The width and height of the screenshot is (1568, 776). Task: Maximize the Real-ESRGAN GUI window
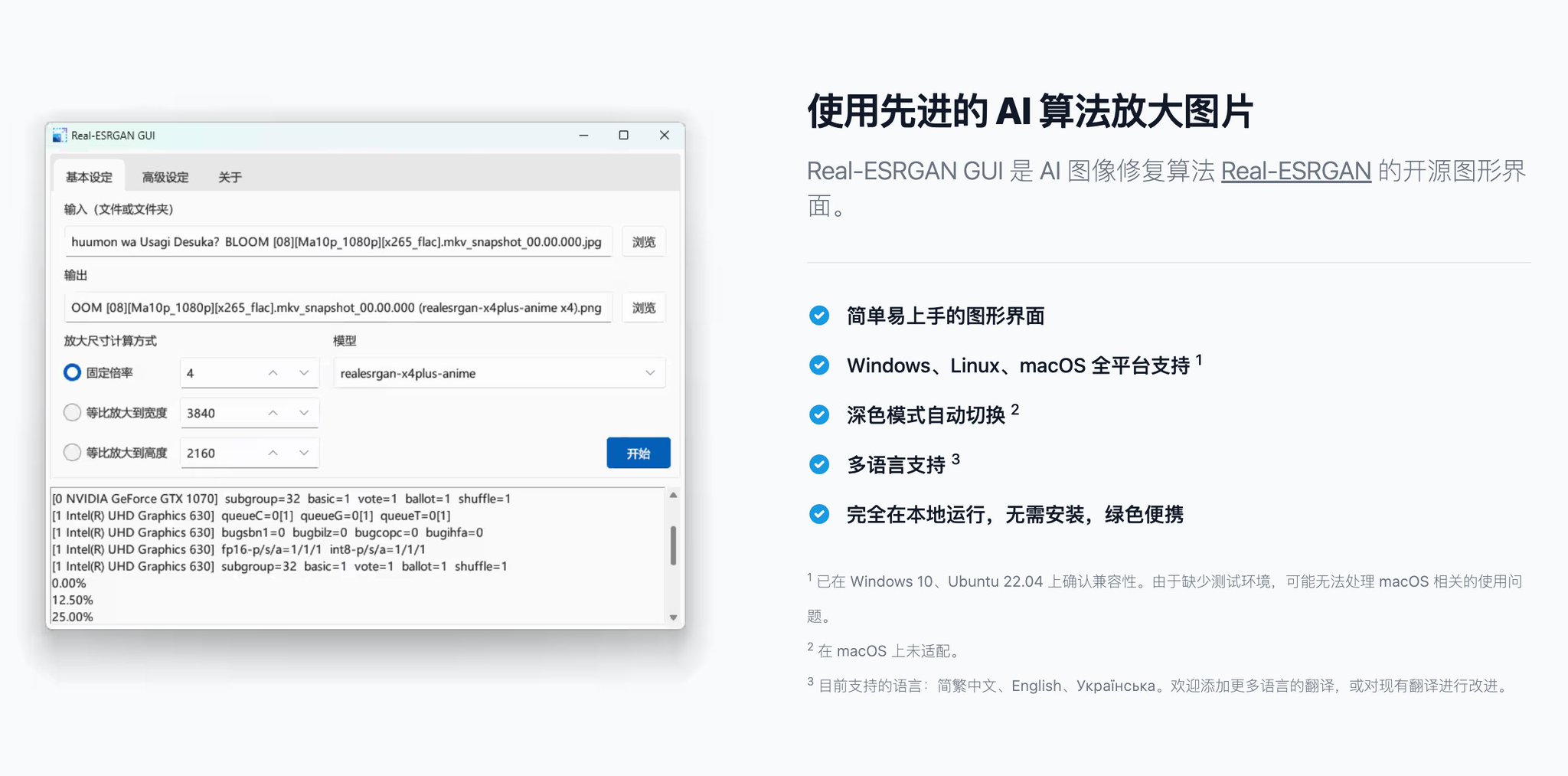pos(623,135)
